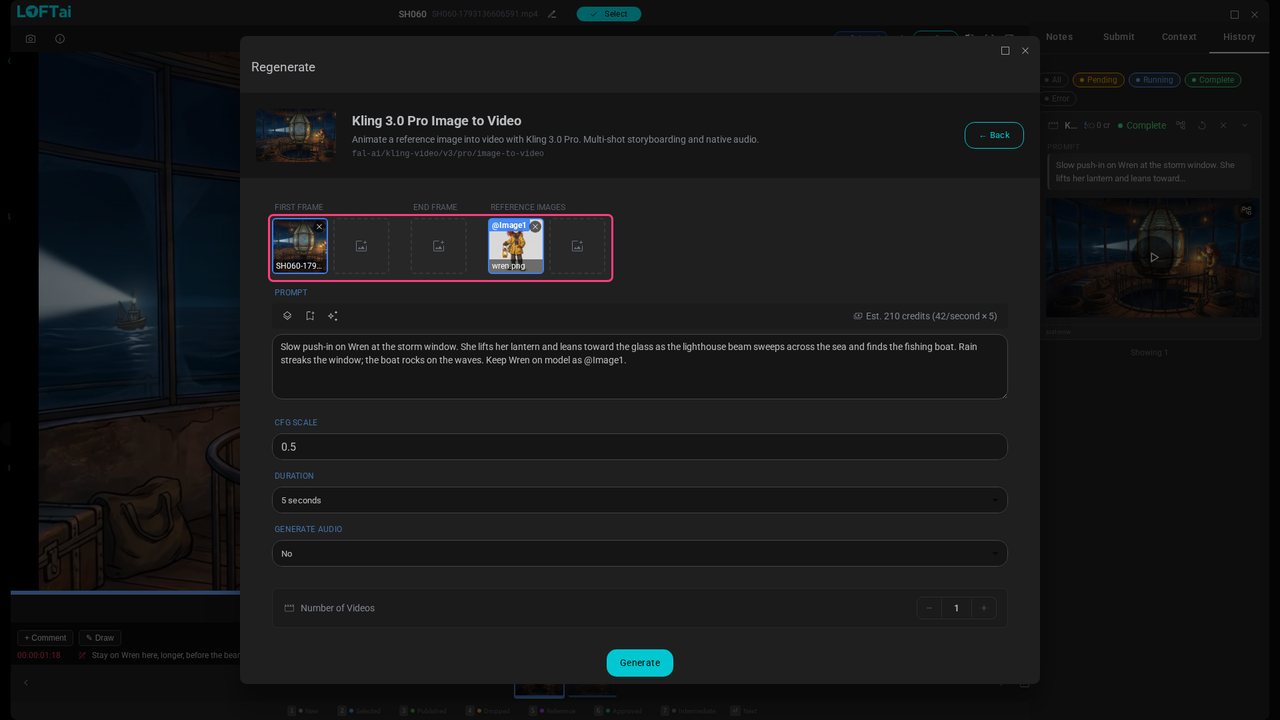
Task: Click the workflow icon on the history entry header
Action: [x=1181, y=126]
